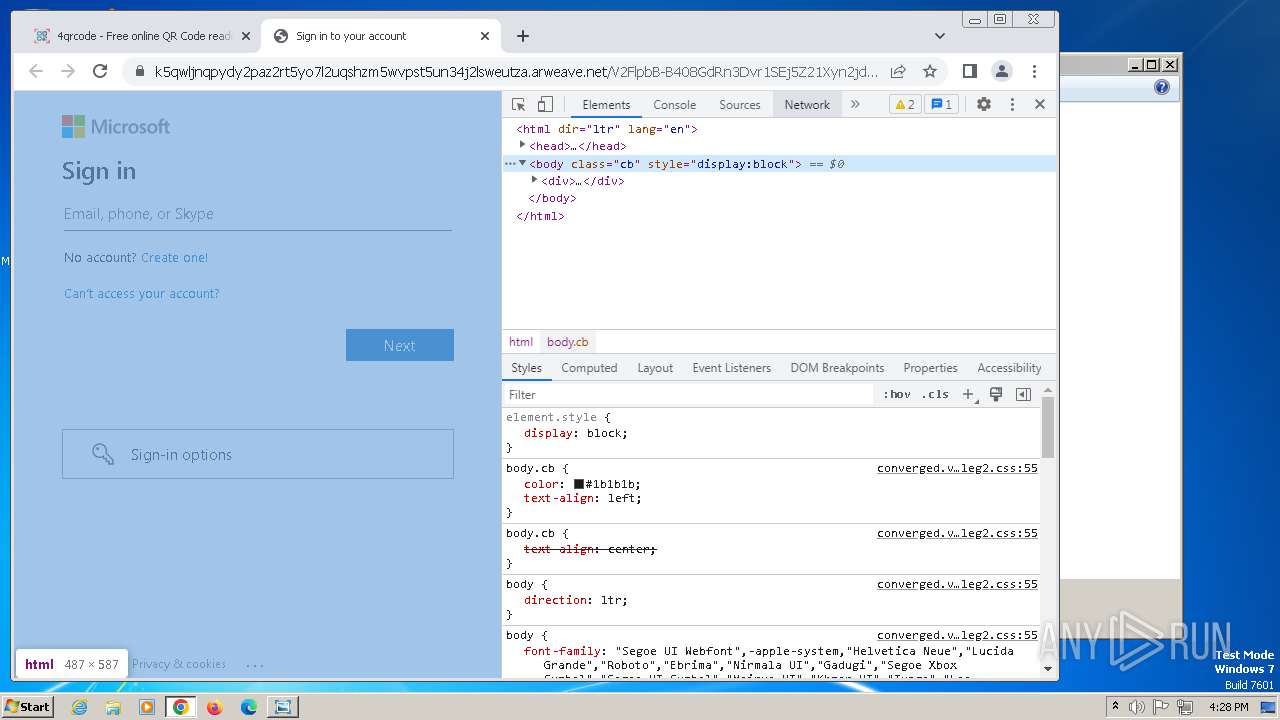
Task: Open a new browser tab
Action: tap(523, 36)
